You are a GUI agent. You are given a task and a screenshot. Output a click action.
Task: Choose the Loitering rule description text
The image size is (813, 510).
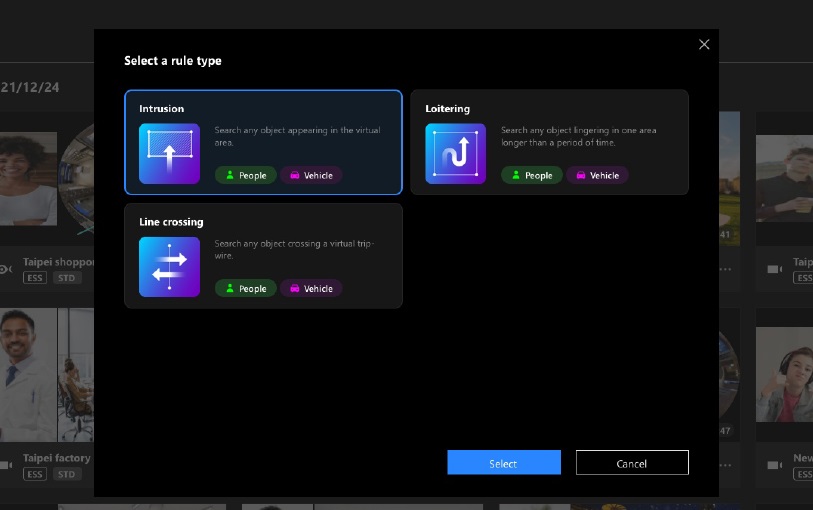click(578, 136)
